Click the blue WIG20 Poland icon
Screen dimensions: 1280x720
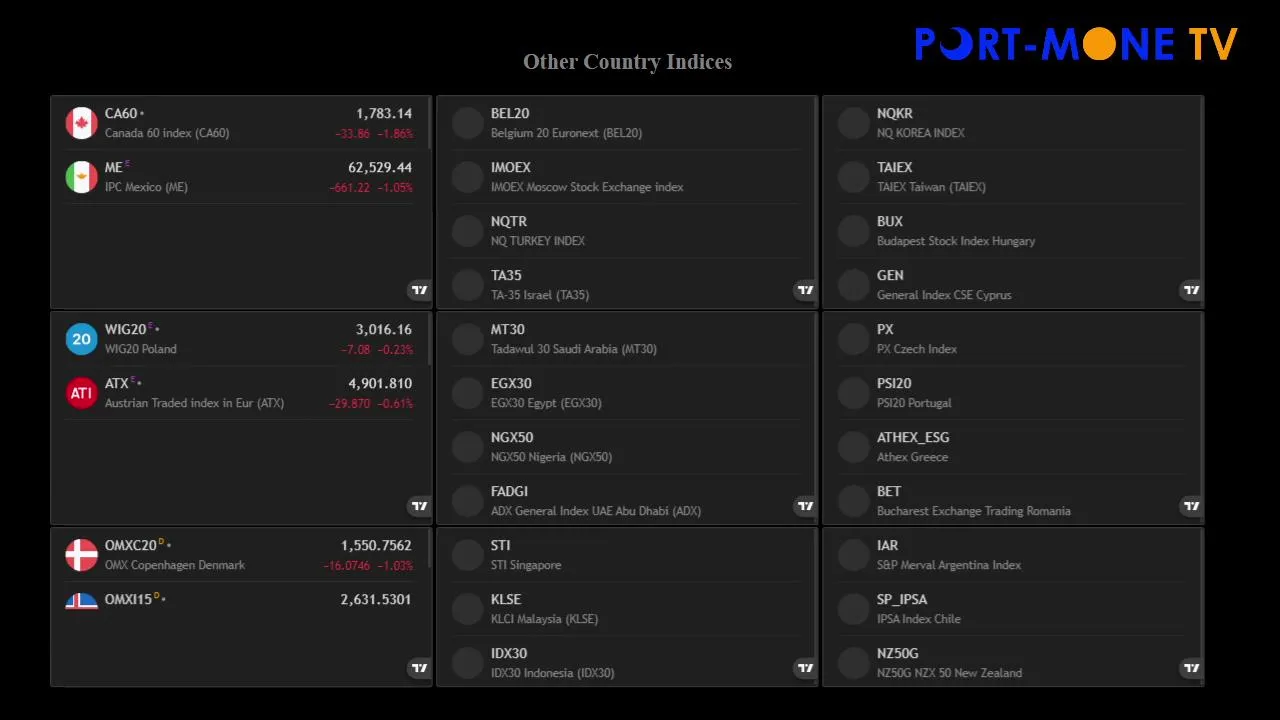pos(81,339)
